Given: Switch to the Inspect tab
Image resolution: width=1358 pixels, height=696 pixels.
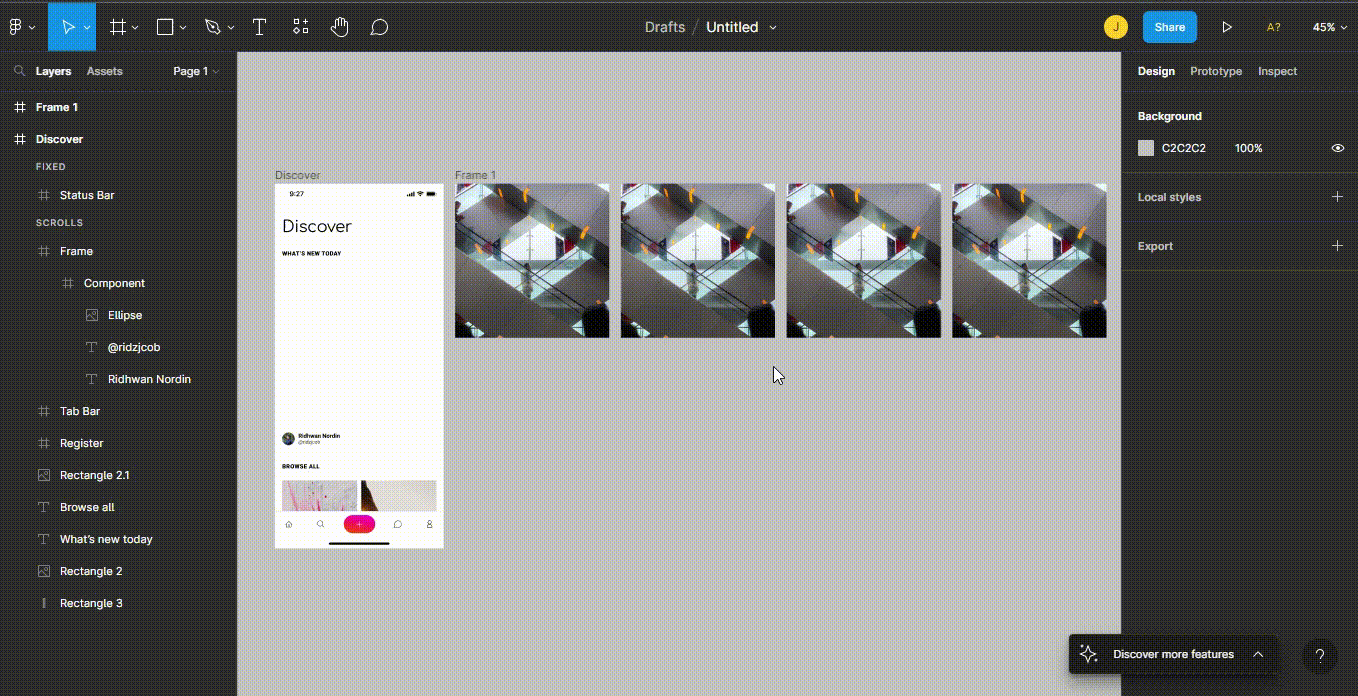Looking at the screenshot, I should tap(1277, 71).
